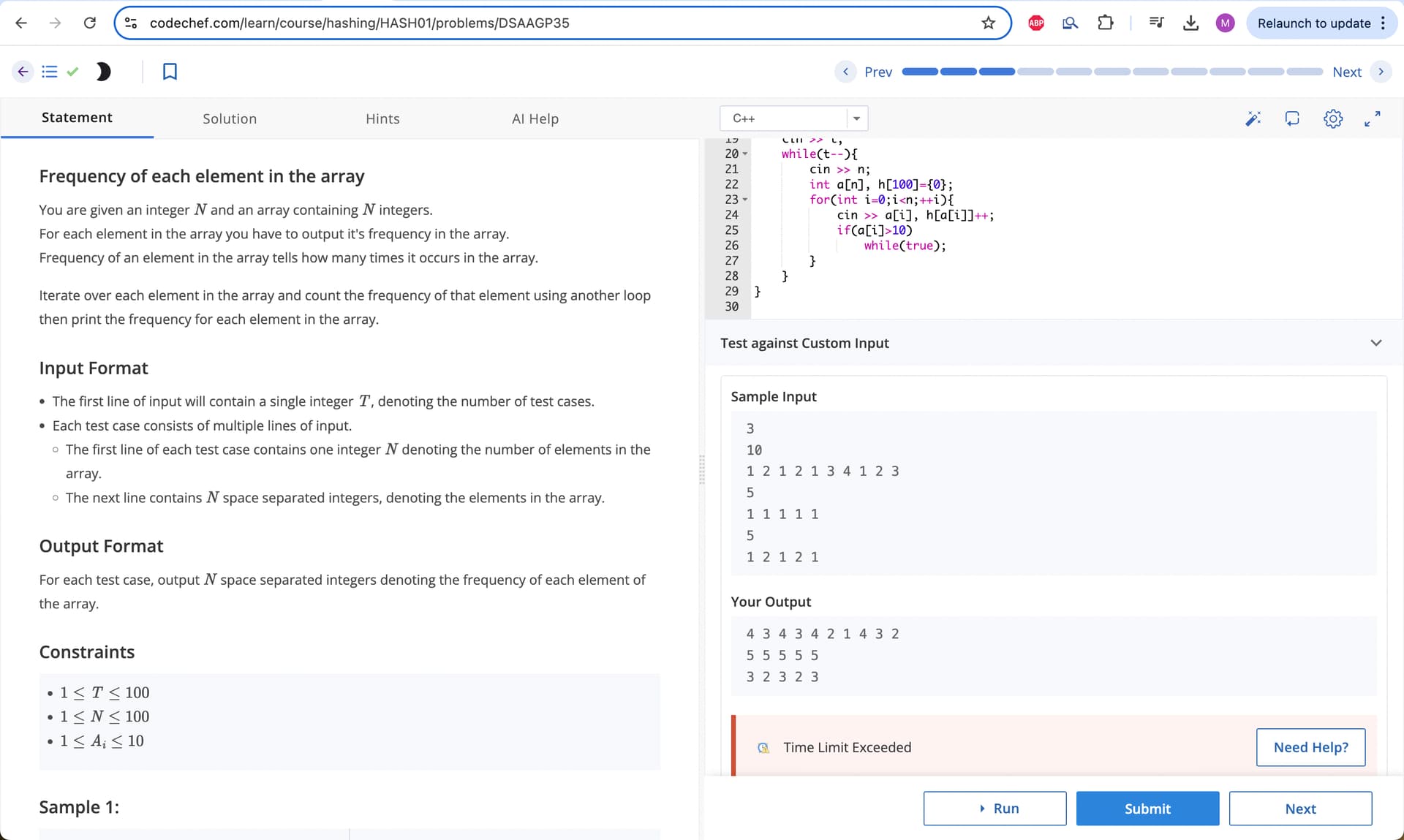1404x840 pixels.
Task: Select the fourth lesson progress segment
Action: pyautogui.click(x=1035, y=72)
